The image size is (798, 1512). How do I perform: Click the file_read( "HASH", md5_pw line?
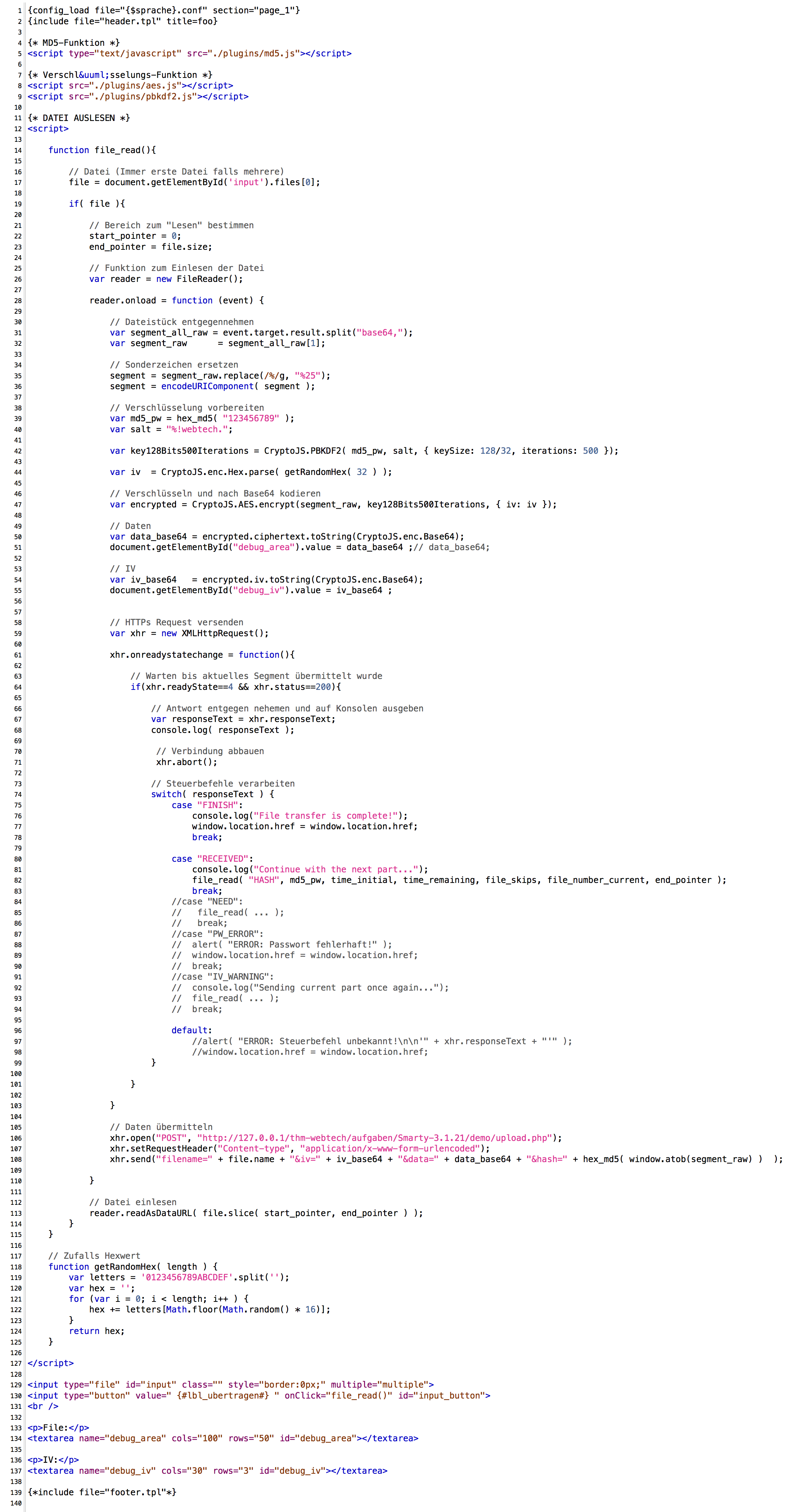(459, 880)
